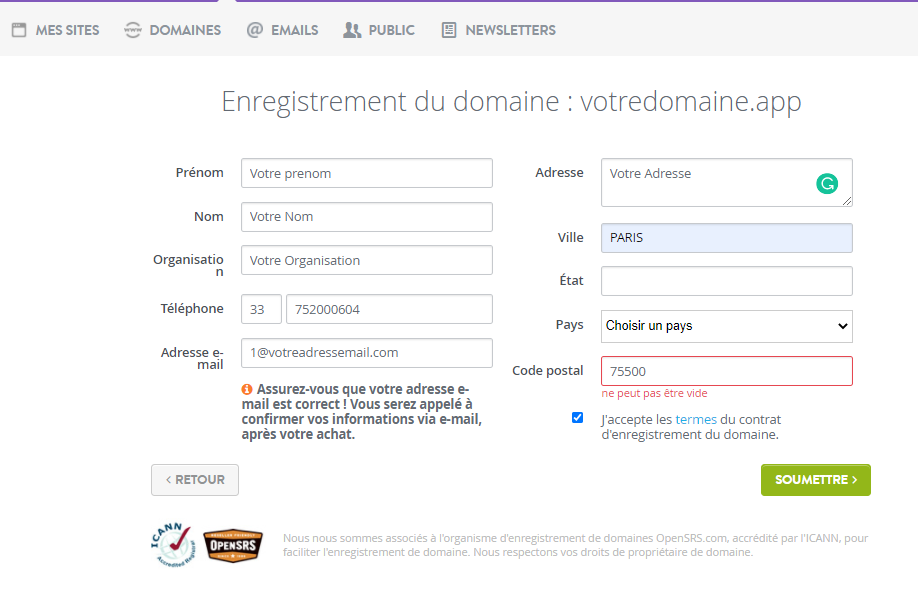
Task: Click the OpenSRS badge logo
Action: click(233, 546)
